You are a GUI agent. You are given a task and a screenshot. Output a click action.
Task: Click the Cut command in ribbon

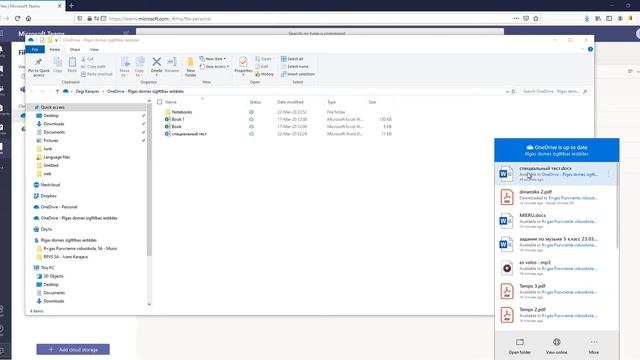pos(87,59)
